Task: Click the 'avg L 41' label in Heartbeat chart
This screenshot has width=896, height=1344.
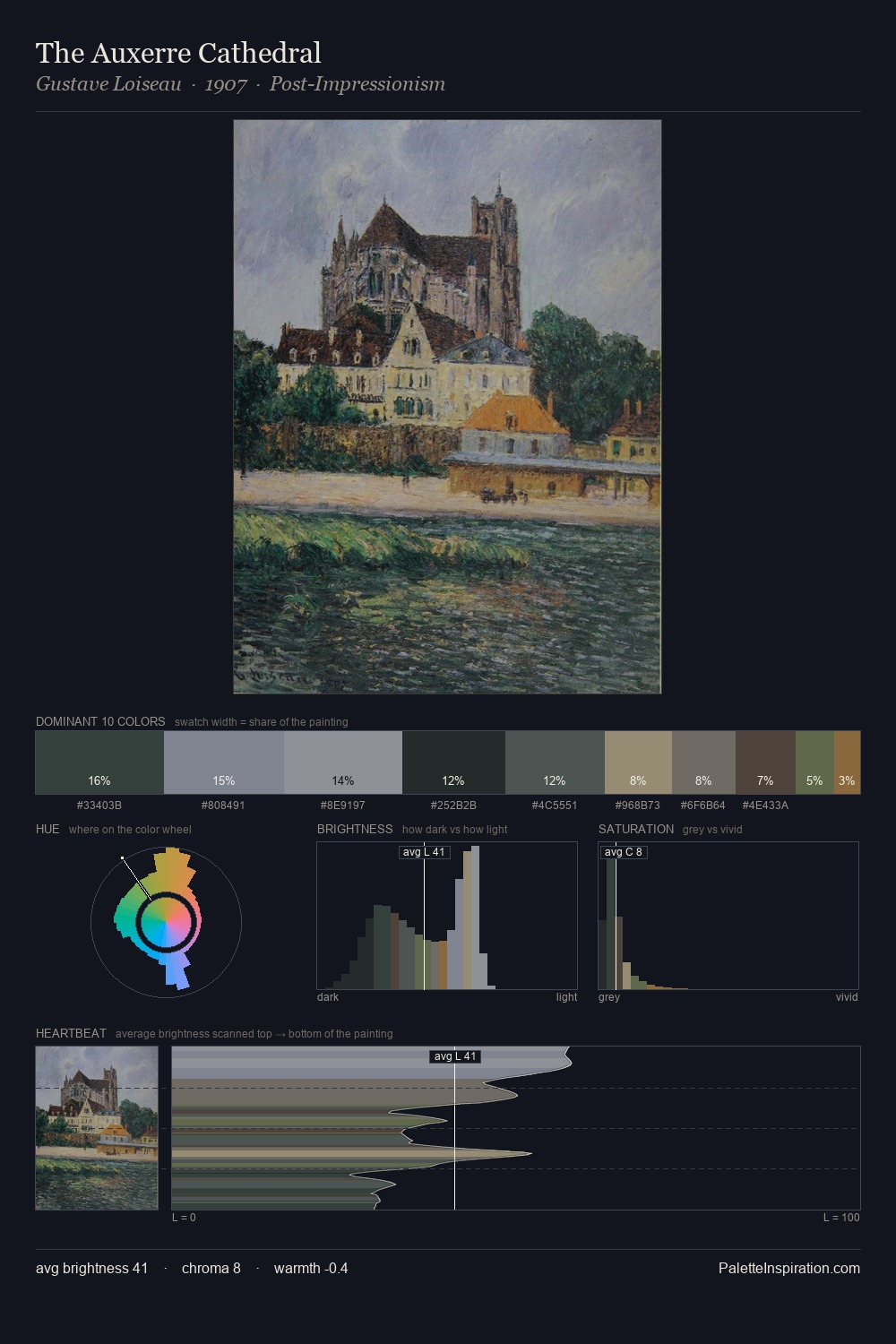Action: coord(455,1056)
